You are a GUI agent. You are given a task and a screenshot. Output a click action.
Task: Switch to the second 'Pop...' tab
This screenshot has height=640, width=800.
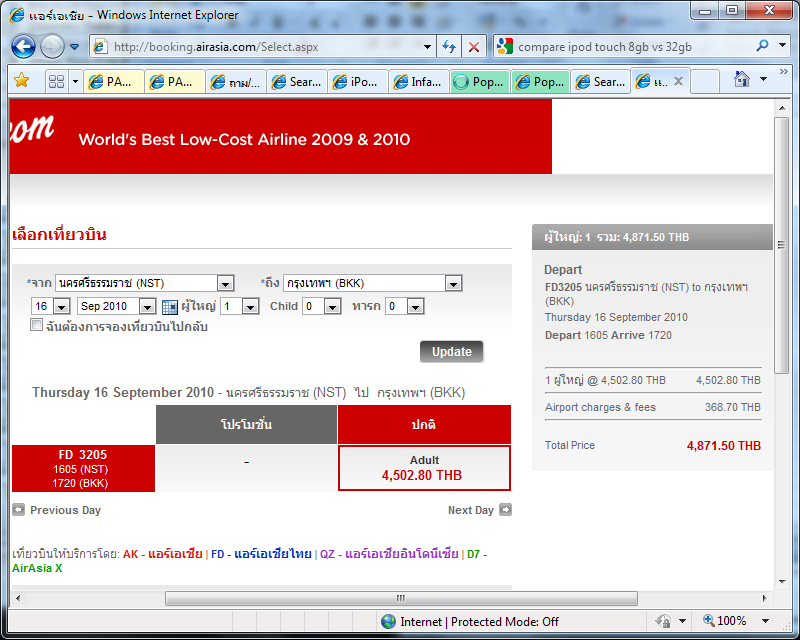tap(541, 82)
